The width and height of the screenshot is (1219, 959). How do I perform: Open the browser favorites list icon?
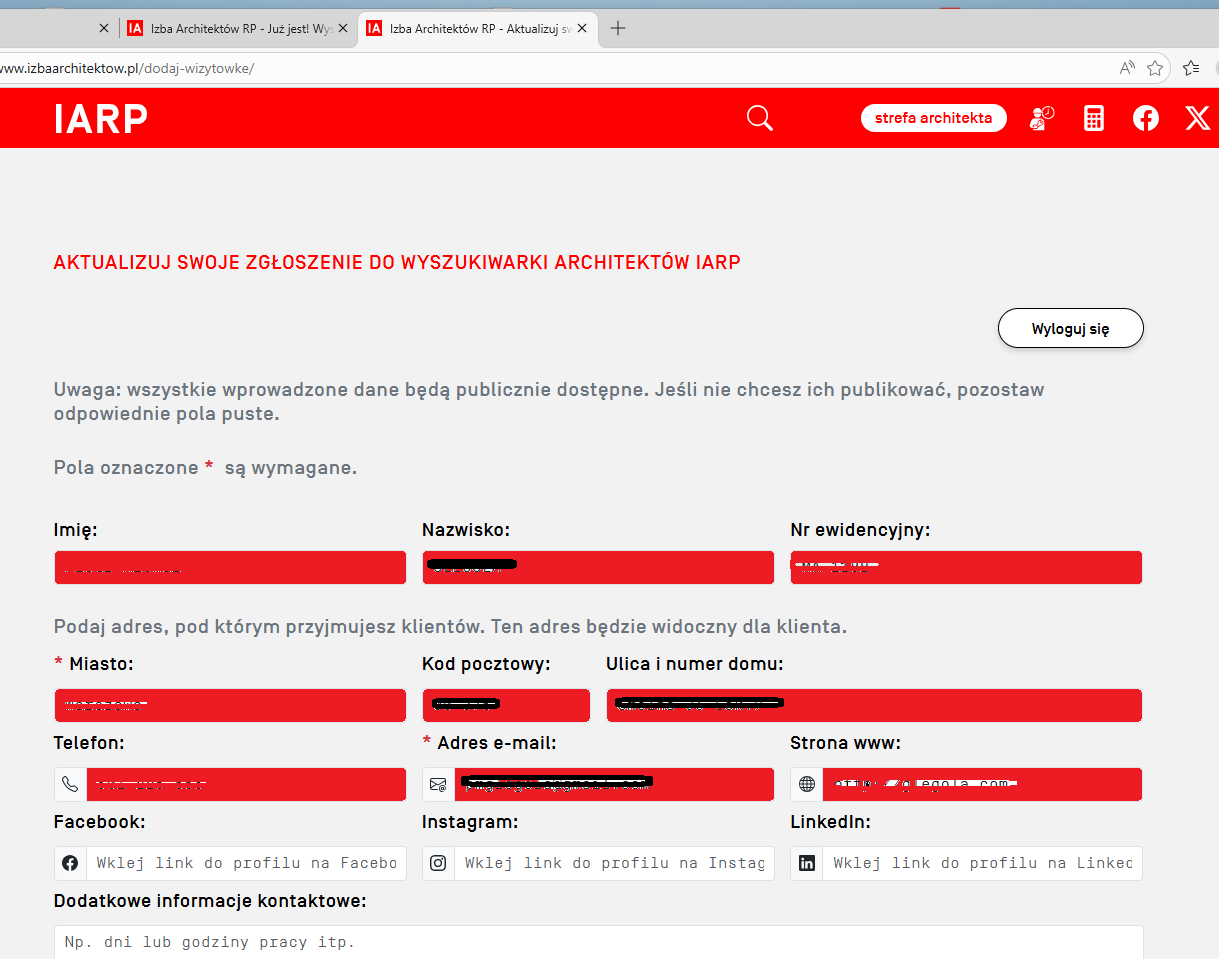tap(1190, 68)
